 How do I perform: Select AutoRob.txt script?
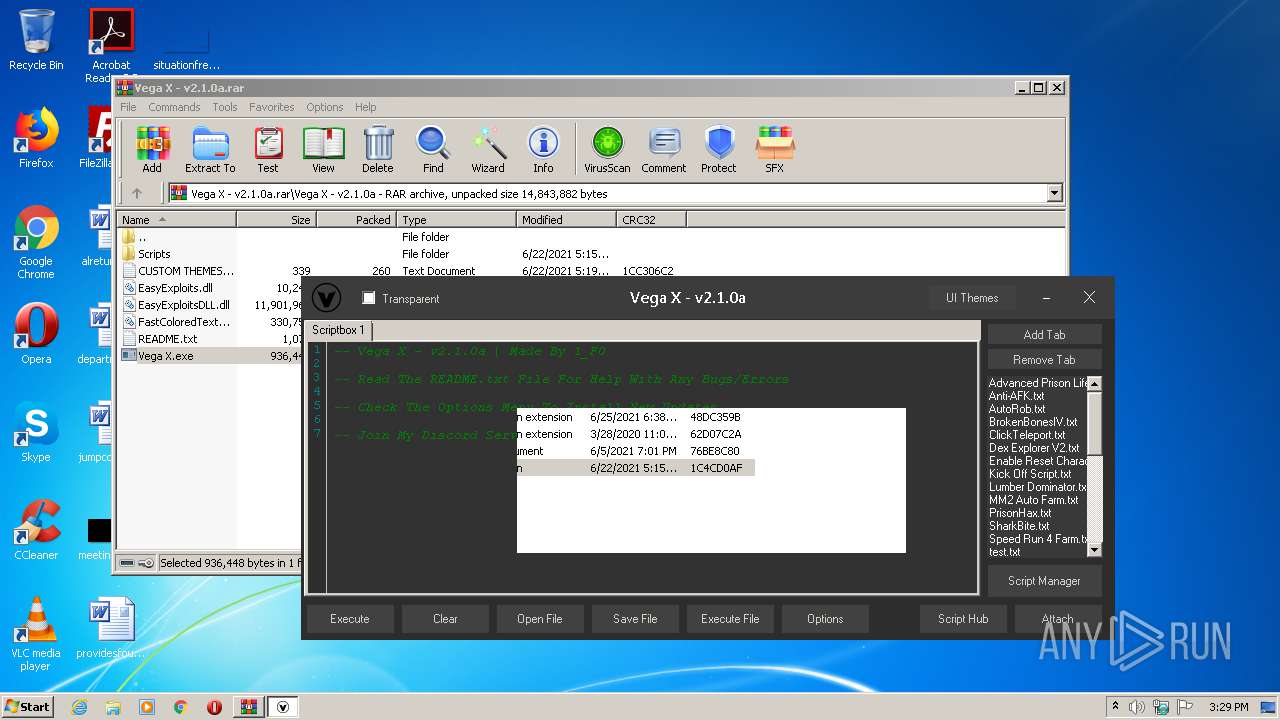(1017, 409)
